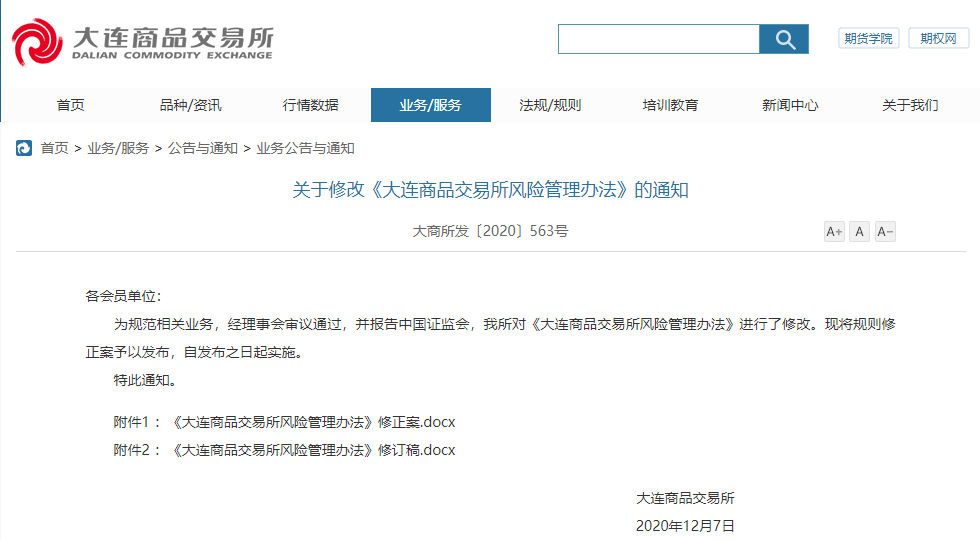Image resolution: width=980 pixels, height=540 pixels.
Task: Click 首页 in the breadcrumb
Action: (x=54, y=148)
